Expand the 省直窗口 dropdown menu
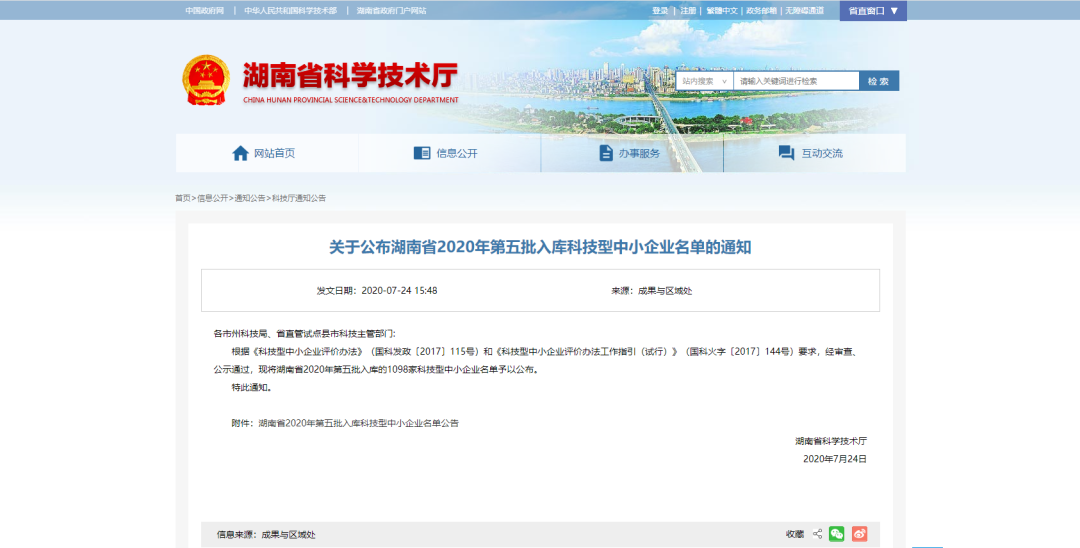This screenshot has width=1080, height=548. 873,11
